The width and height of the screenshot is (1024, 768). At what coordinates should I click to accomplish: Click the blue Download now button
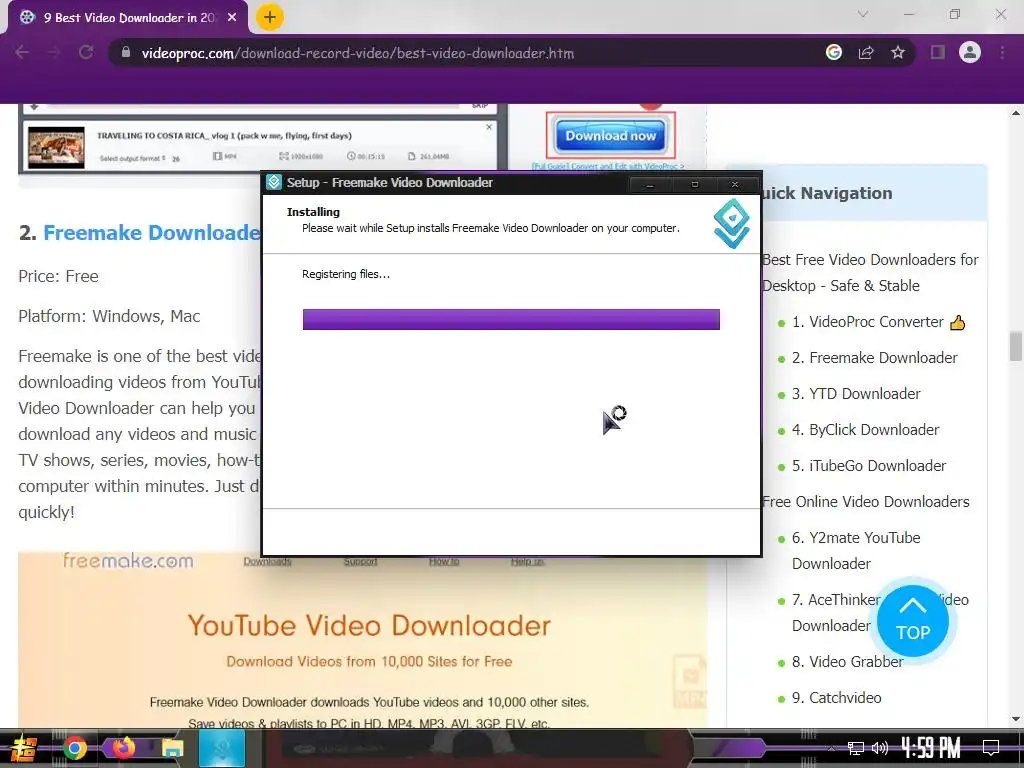[611, 136]
